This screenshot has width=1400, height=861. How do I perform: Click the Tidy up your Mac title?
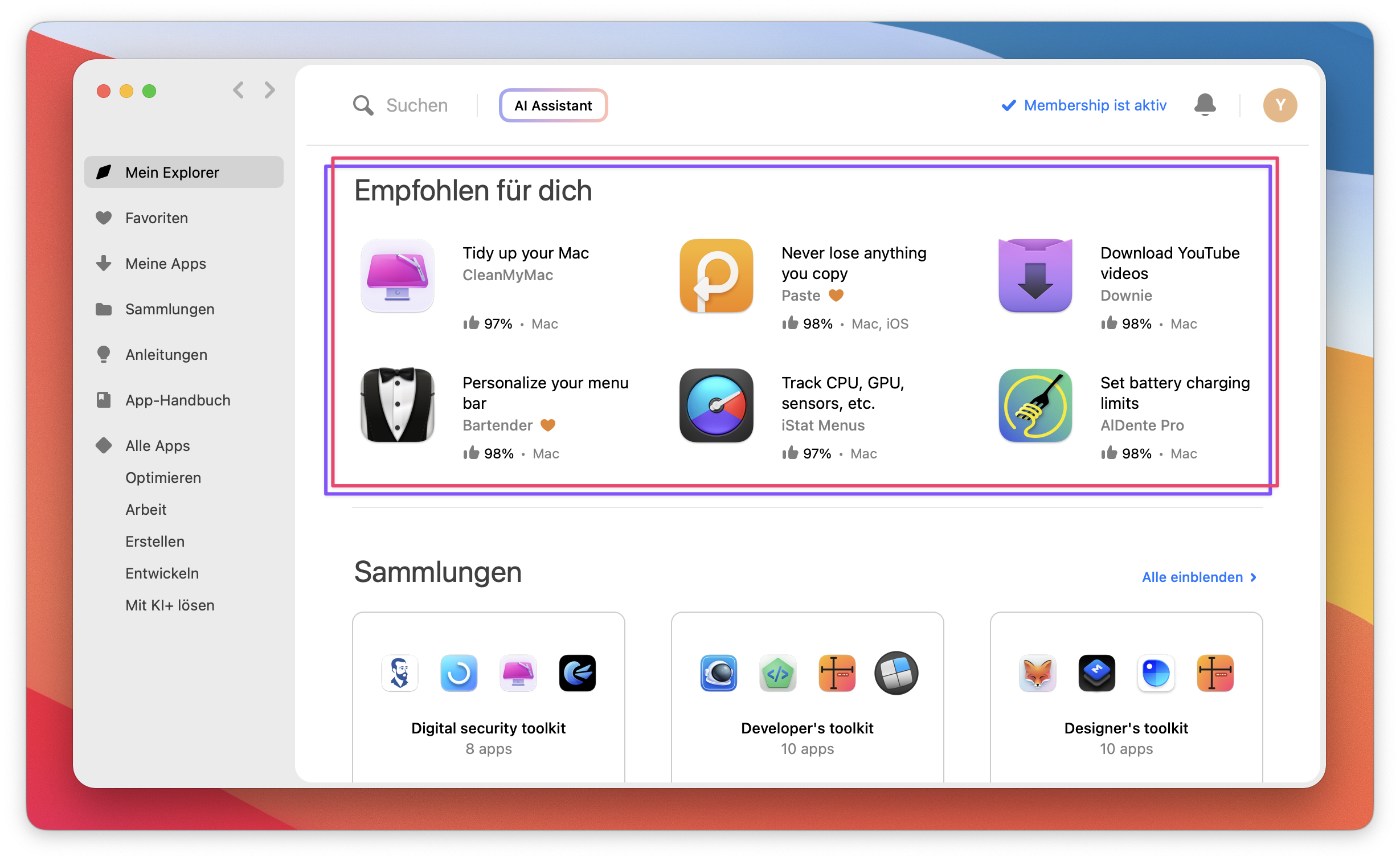[526, 253]
